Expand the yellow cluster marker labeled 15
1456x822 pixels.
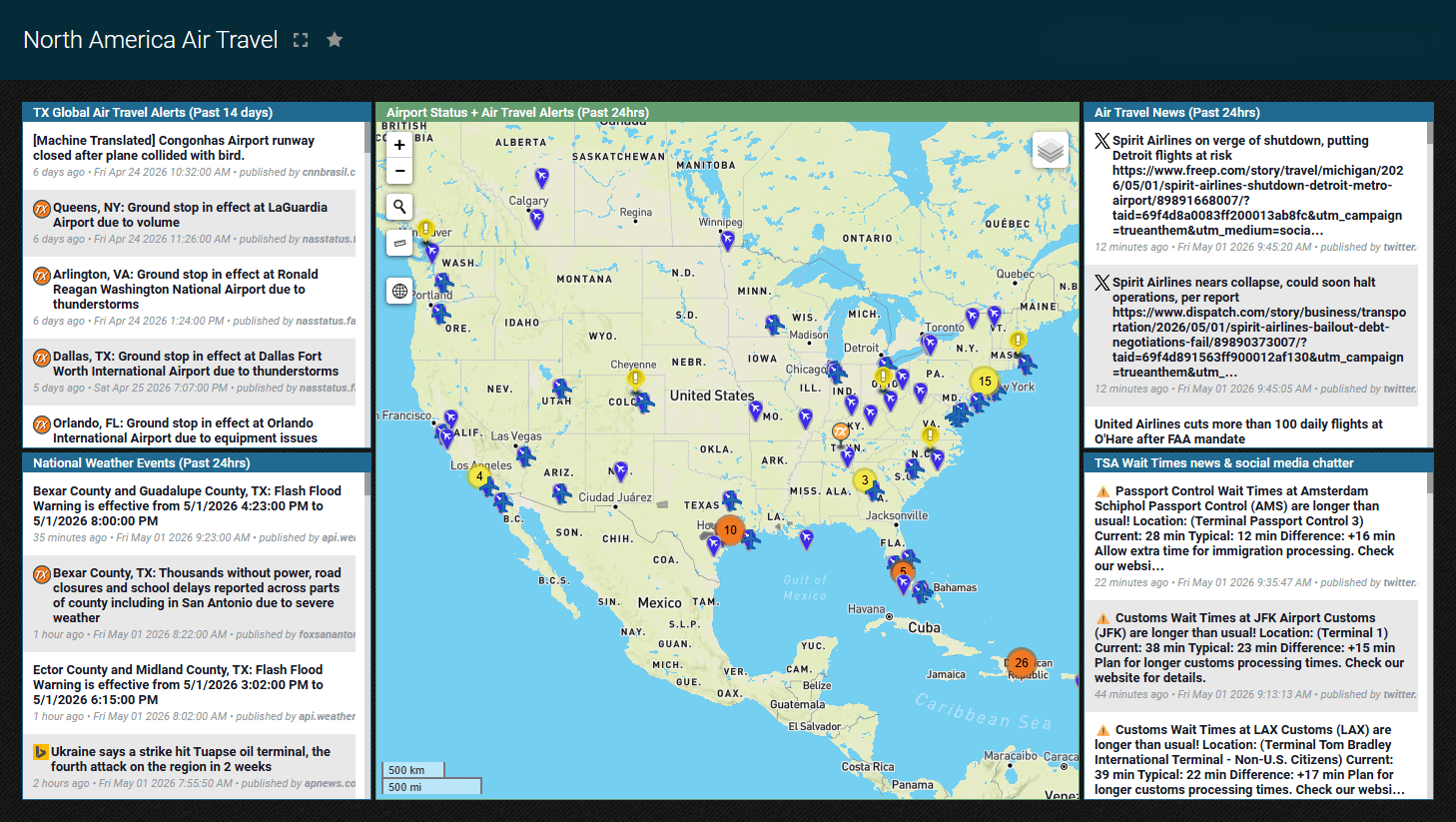coord(985,382)
